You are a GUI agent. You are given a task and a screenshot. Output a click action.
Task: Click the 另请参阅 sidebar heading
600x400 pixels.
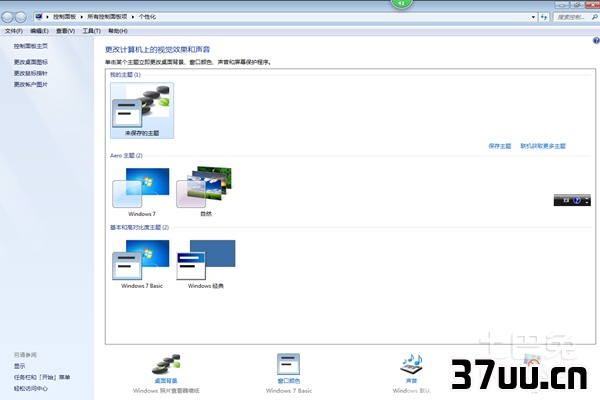25,355
